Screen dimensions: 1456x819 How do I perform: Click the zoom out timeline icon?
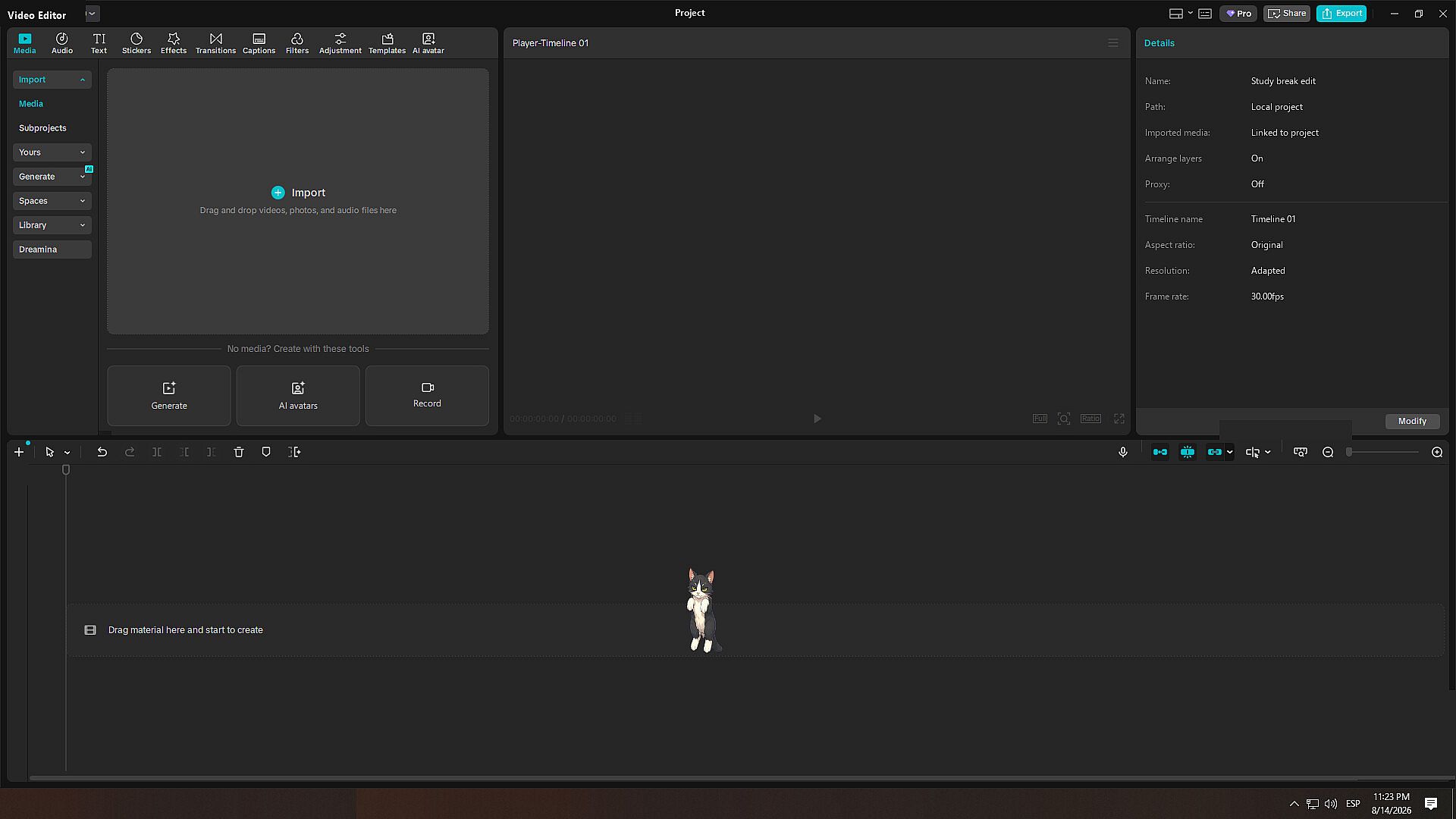pyautogui.click(x=1328, y=452)
